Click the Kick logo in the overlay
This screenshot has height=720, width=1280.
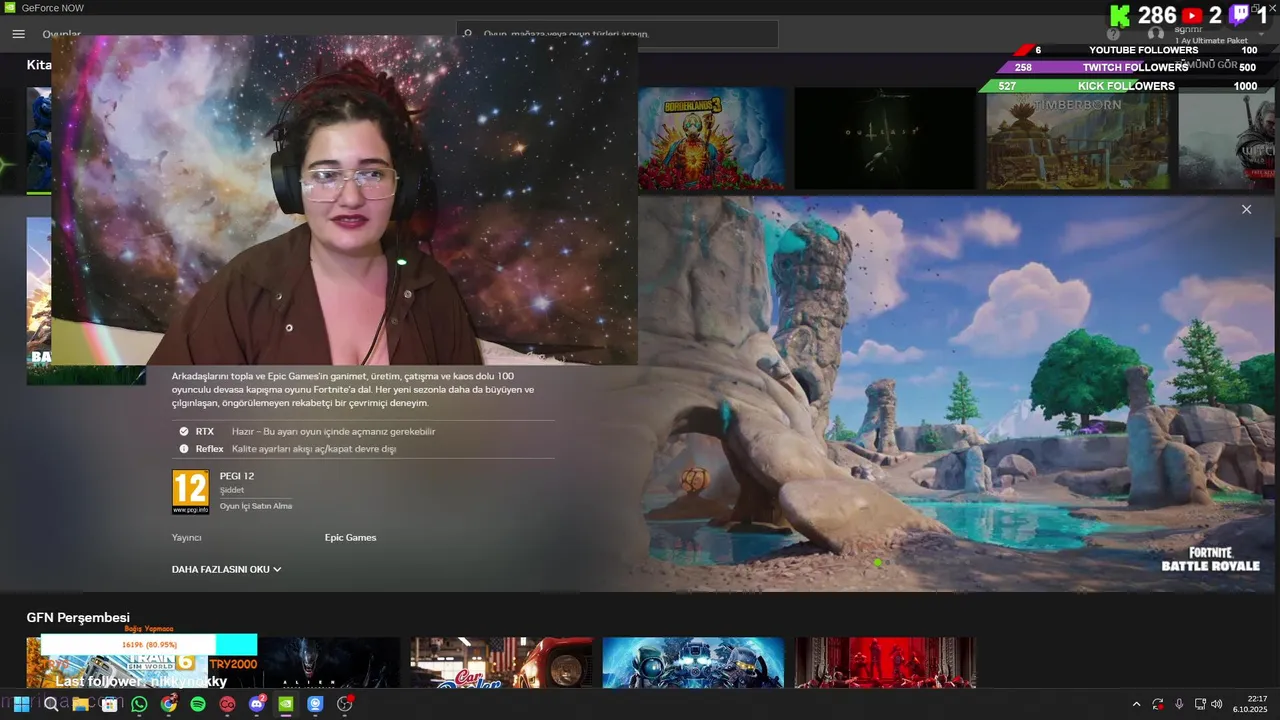pos(1121,15)
